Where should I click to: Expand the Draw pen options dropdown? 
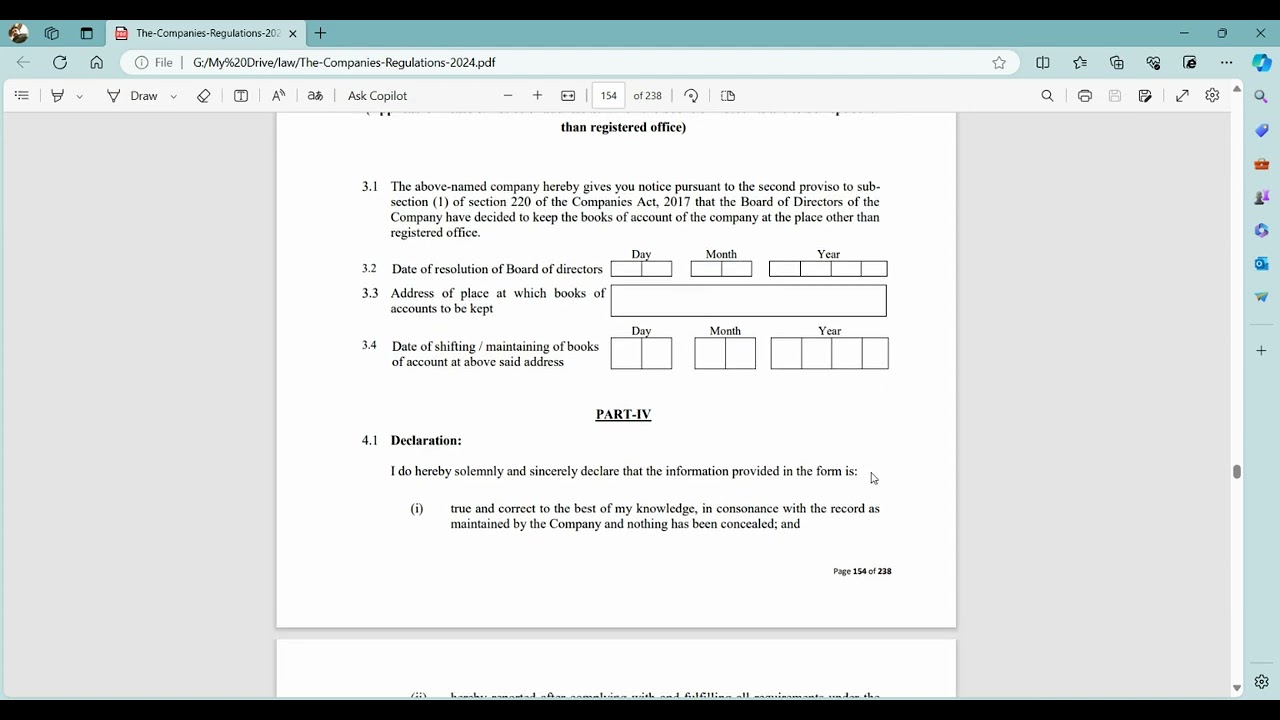click(173, 96)
